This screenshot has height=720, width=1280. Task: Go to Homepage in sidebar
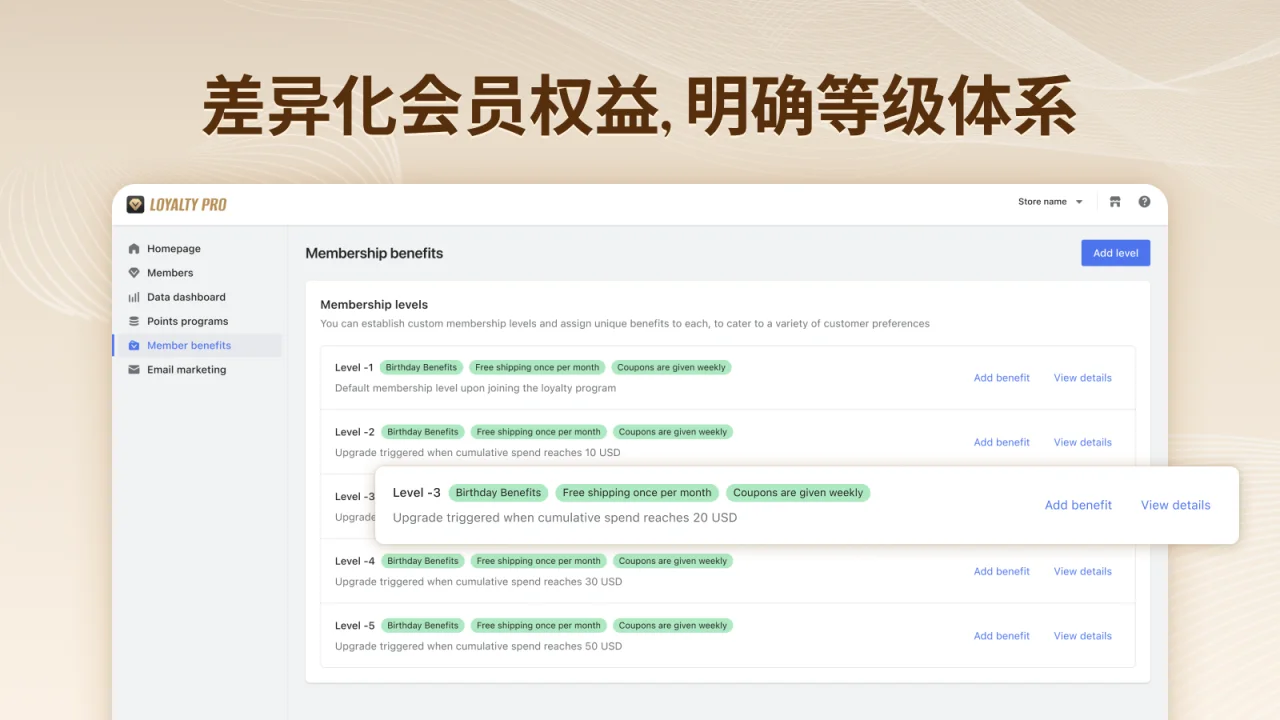tap(174, 249)
